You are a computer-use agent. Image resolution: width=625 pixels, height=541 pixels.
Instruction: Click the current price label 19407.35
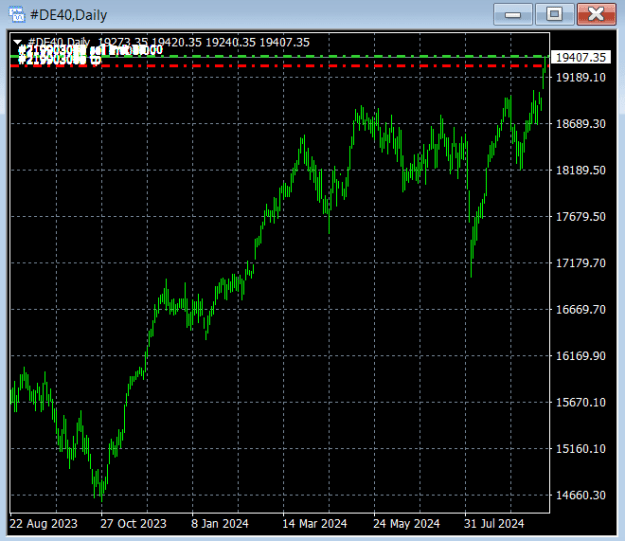580,57
